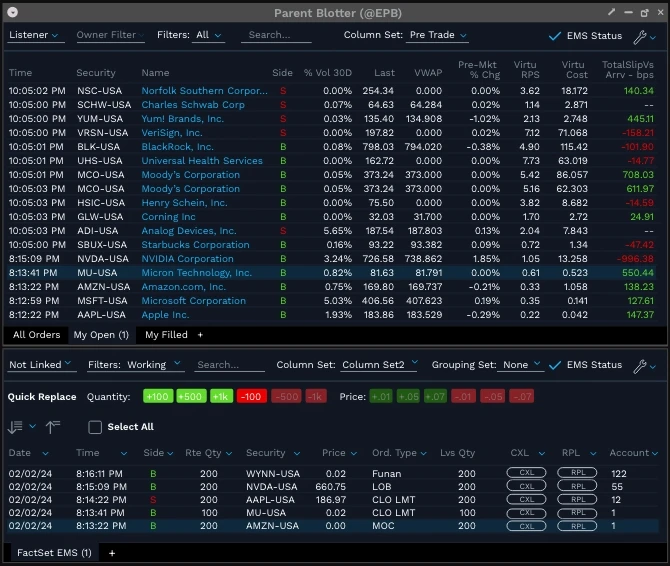This screenshot has height=566, width=670.
Task: Select the FactSet EMS (1) tab
Action: click(x=54, y=553)
